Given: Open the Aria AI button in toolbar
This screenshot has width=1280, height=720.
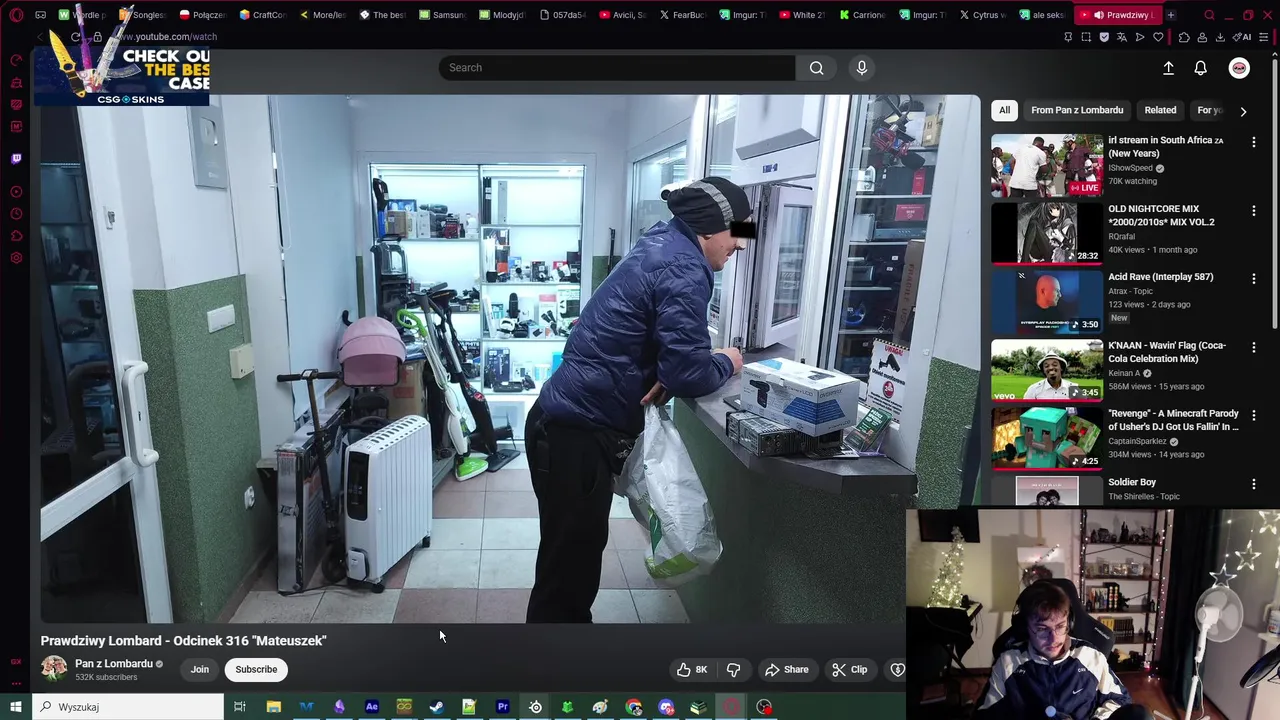Looking at the screenshot, I should [x=1241, y=37].
